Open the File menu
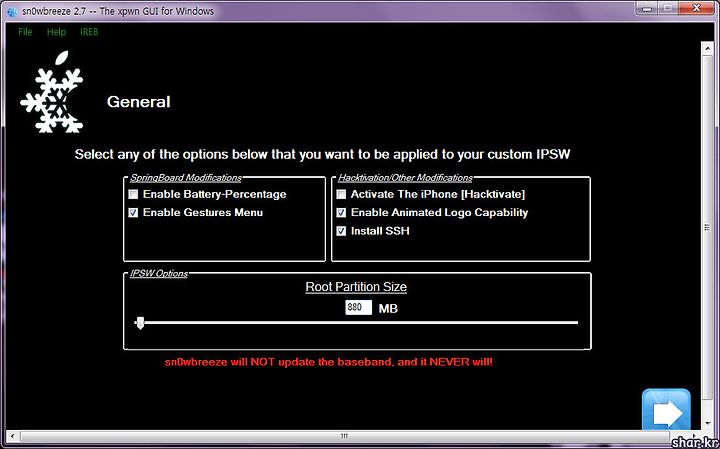The width and height of the screenshot is (720, 449). pyautogui.click(x=25, y=32)
